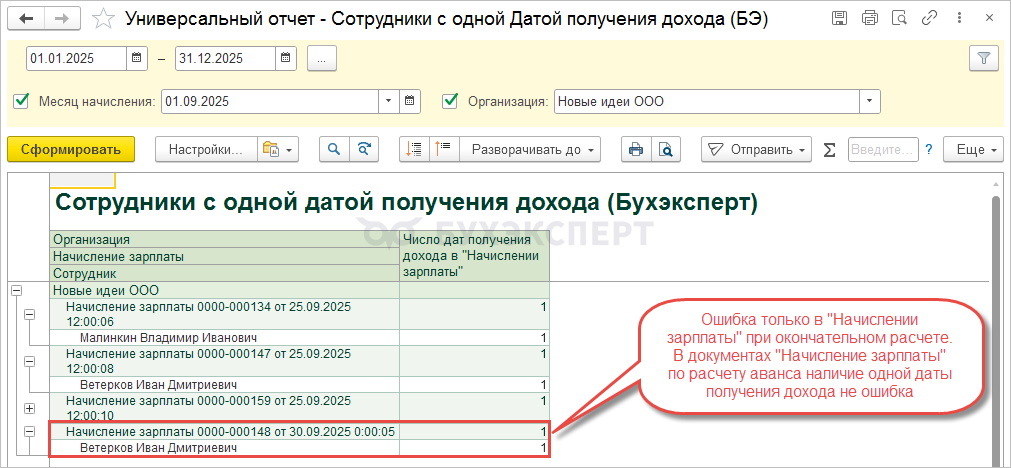Click the save (floppy disk) icon
This screenshot has width=1011, height=468.
[x=840, y=18]
